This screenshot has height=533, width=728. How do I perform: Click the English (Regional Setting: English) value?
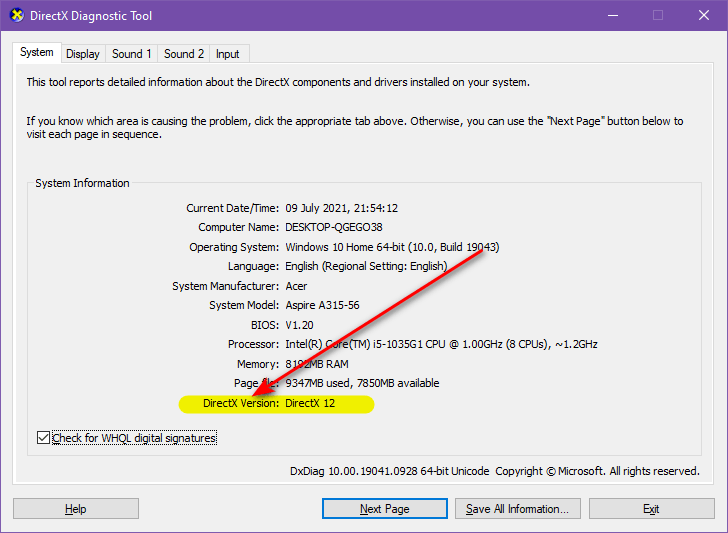pos(366,266)
